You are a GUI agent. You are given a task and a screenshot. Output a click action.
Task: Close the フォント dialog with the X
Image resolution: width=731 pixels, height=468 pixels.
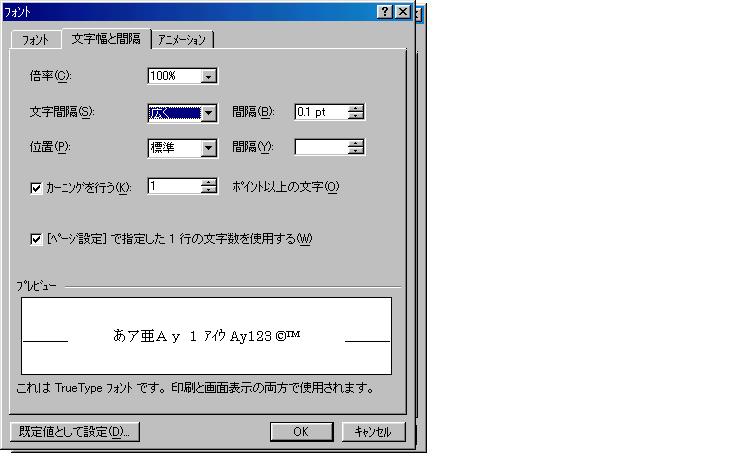402,12
